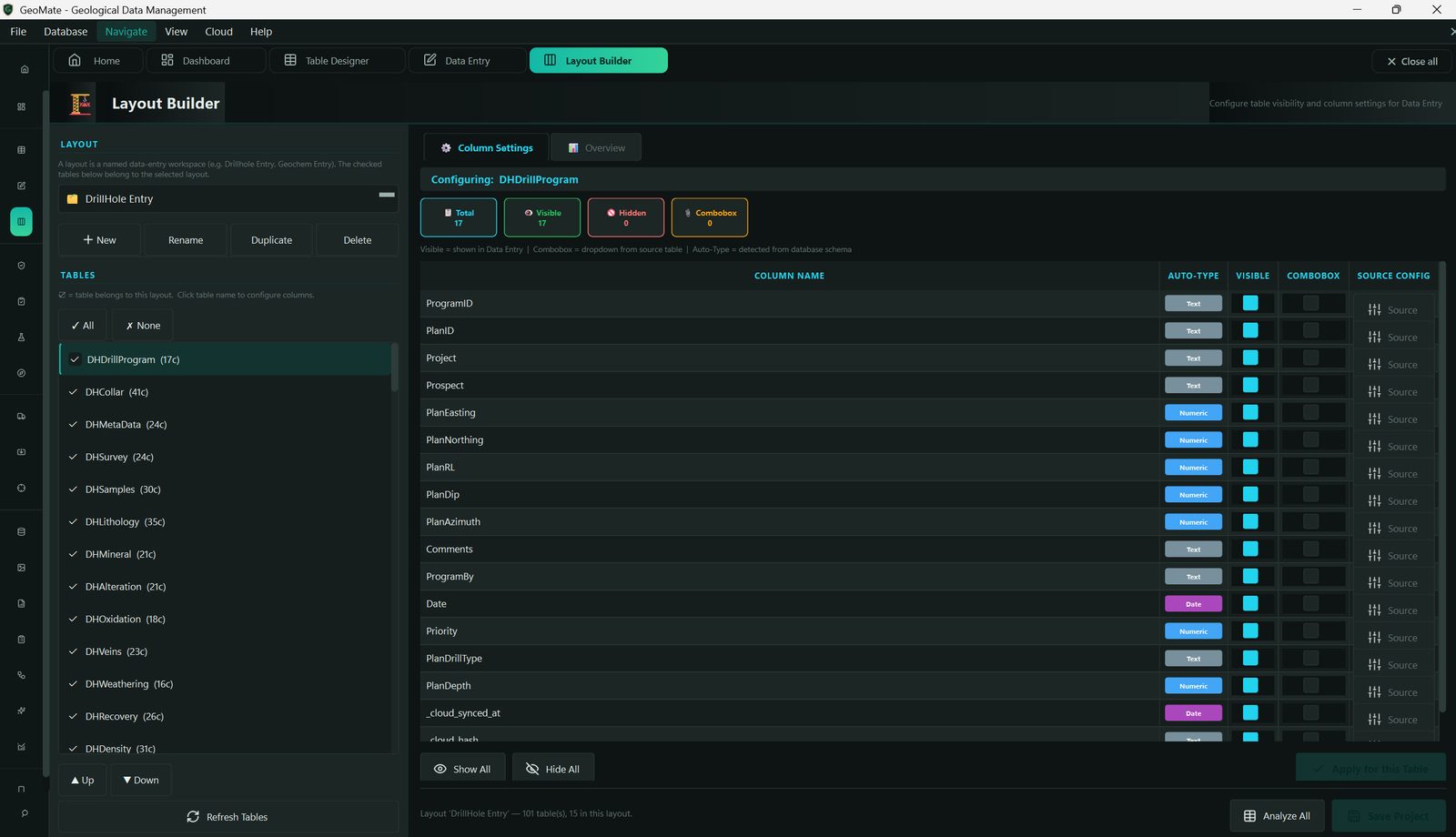Move table Down in list
1456x837 pixels.
(x=141, y=780)
